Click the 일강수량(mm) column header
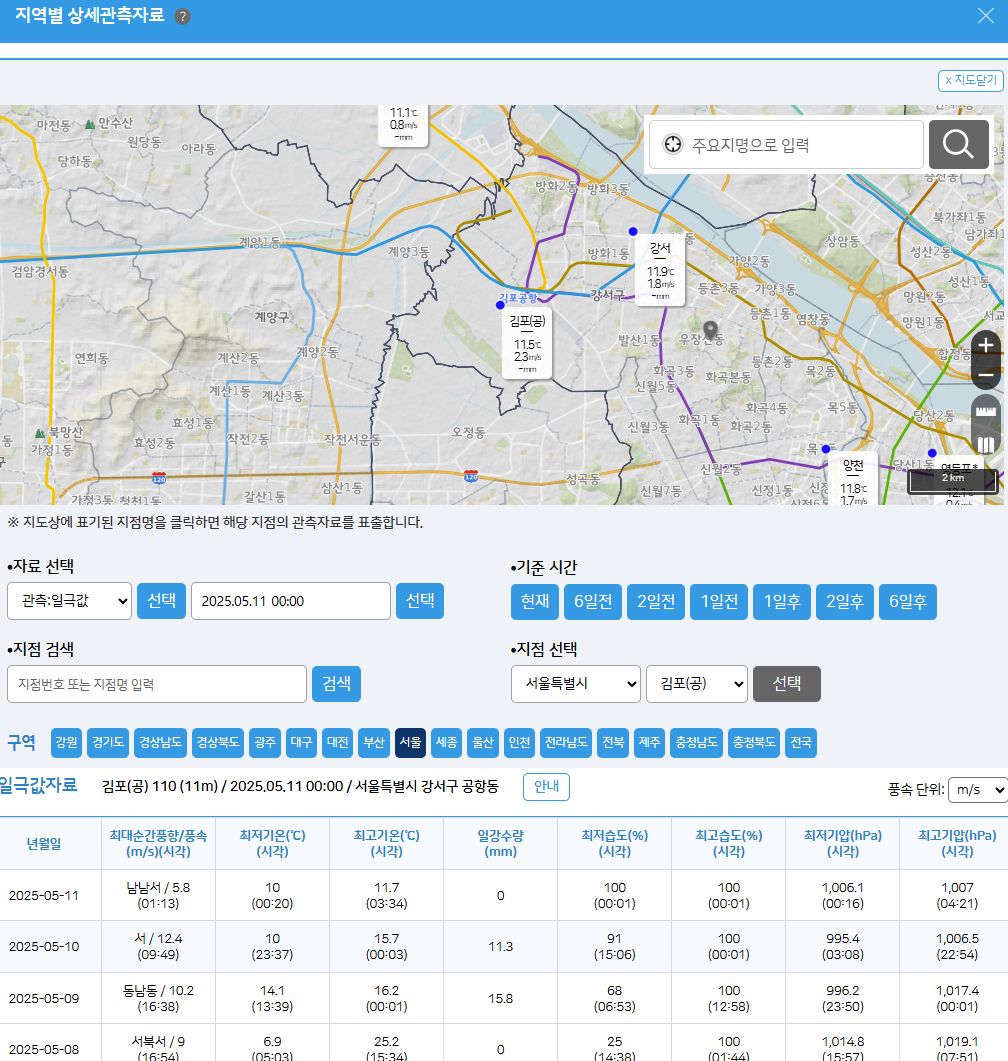The image size is (1008, 1061). pyautogui.click(x=501, y=843)
